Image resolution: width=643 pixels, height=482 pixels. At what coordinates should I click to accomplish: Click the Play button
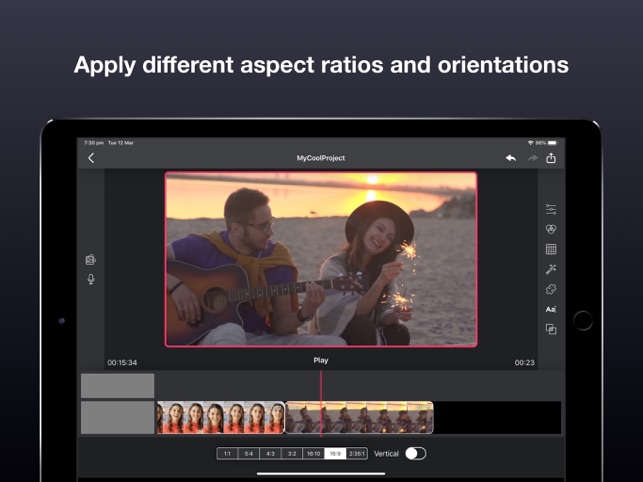pos(321,360)
